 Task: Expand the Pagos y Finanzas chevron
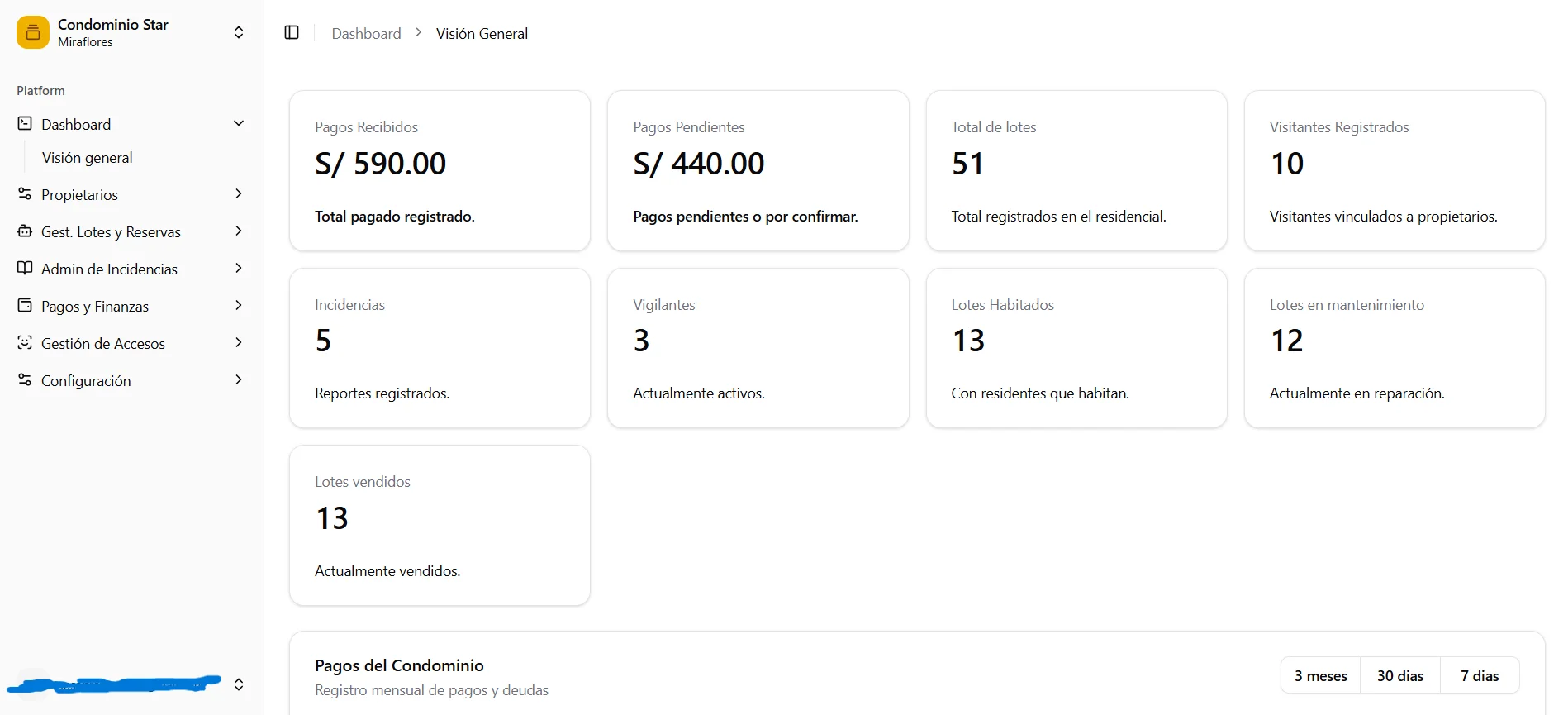[239, 306]
